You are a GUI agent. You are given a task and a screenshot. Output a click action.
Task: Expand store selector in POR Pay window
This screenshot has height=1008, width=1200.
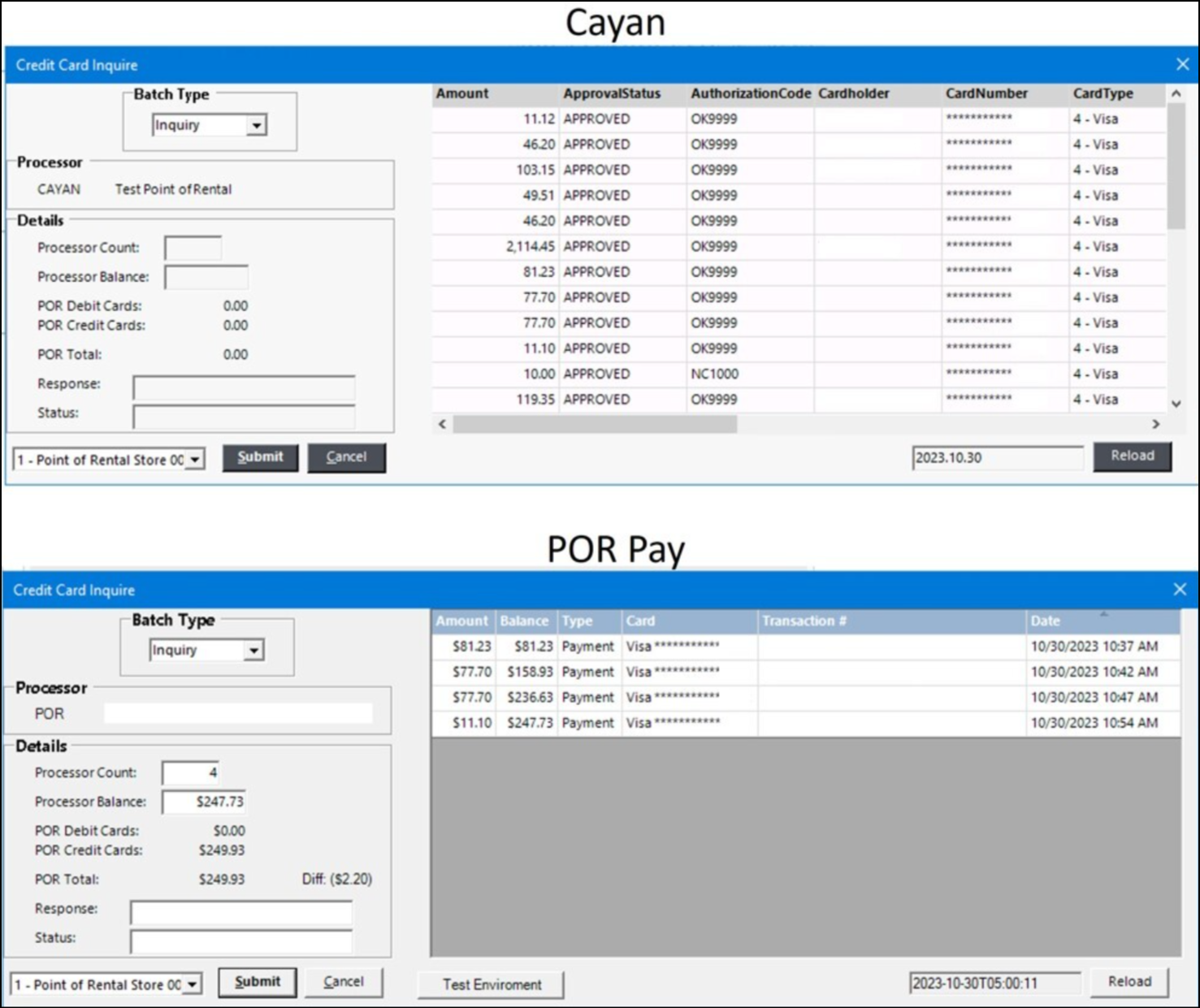tap(193, 984)
